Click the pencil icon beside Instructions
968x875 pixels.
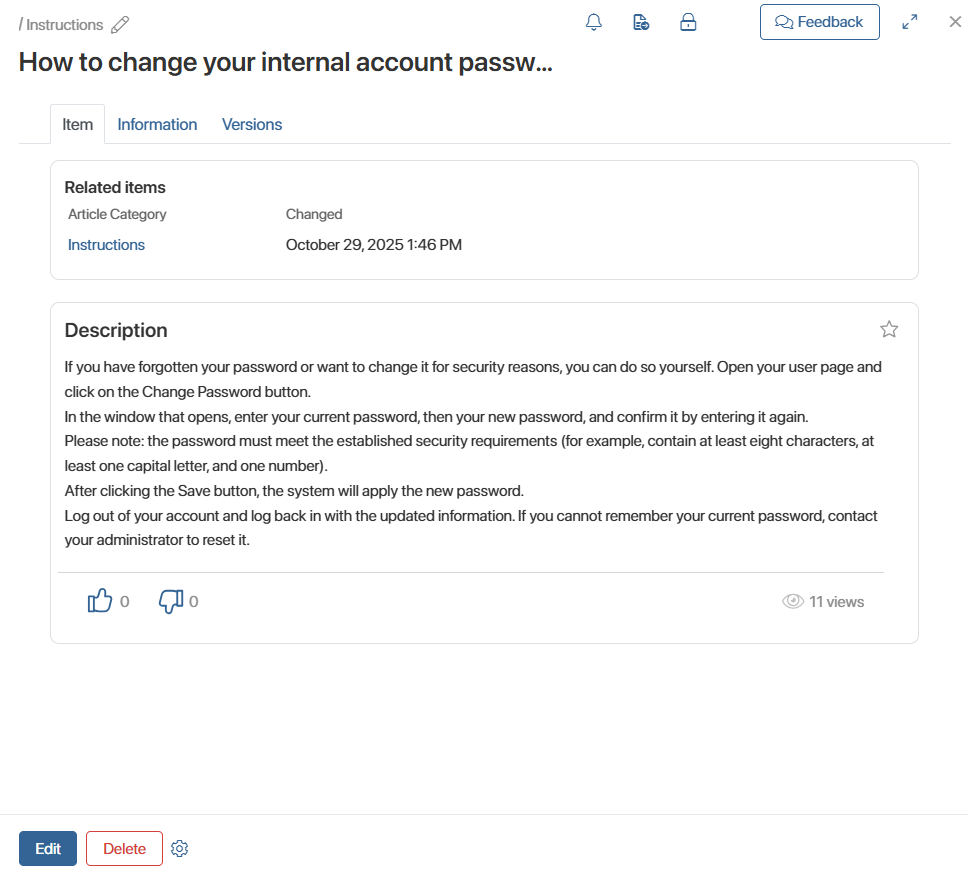(x=121, y=25)
